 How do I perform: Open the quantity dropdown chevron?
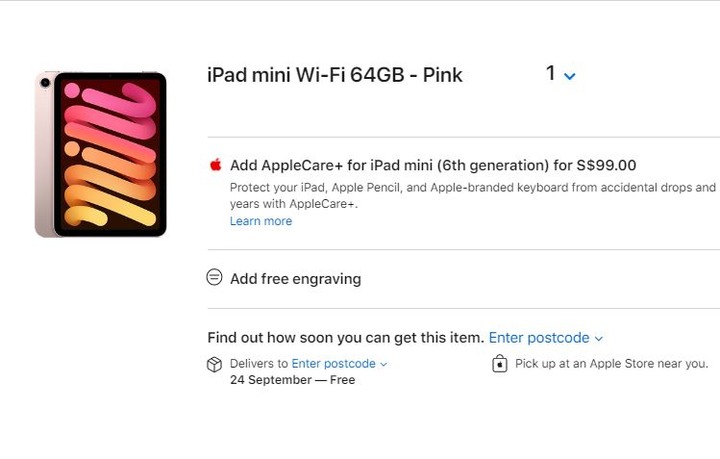click(x=569, y=76)
